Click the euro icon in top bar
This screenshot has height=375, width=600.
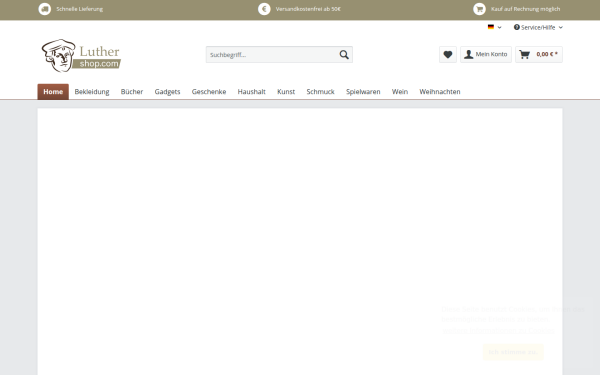pos(264,9)
